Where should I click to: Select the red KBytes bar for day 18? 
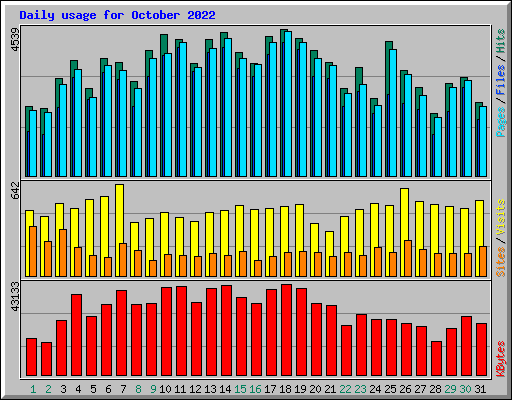[x=286, y=330]
